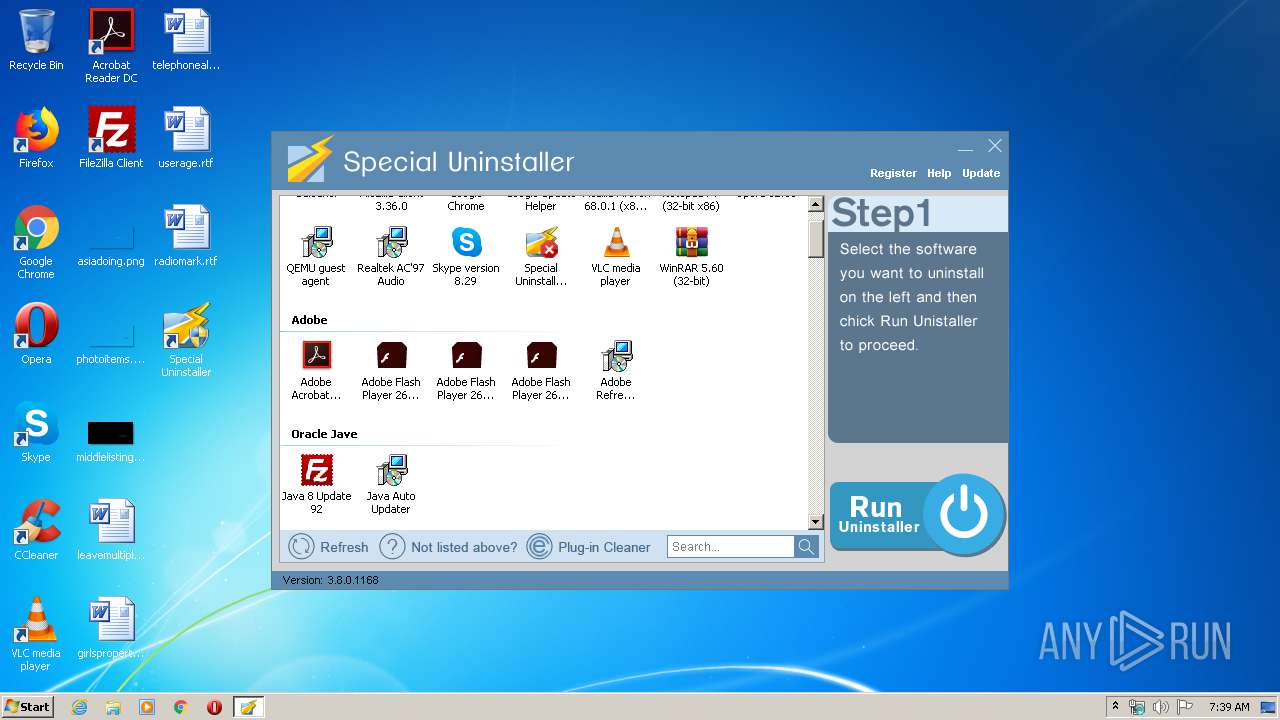Open Not listed above? help
The height and width of the screenshot is (720, 1280).
(449, 547)
